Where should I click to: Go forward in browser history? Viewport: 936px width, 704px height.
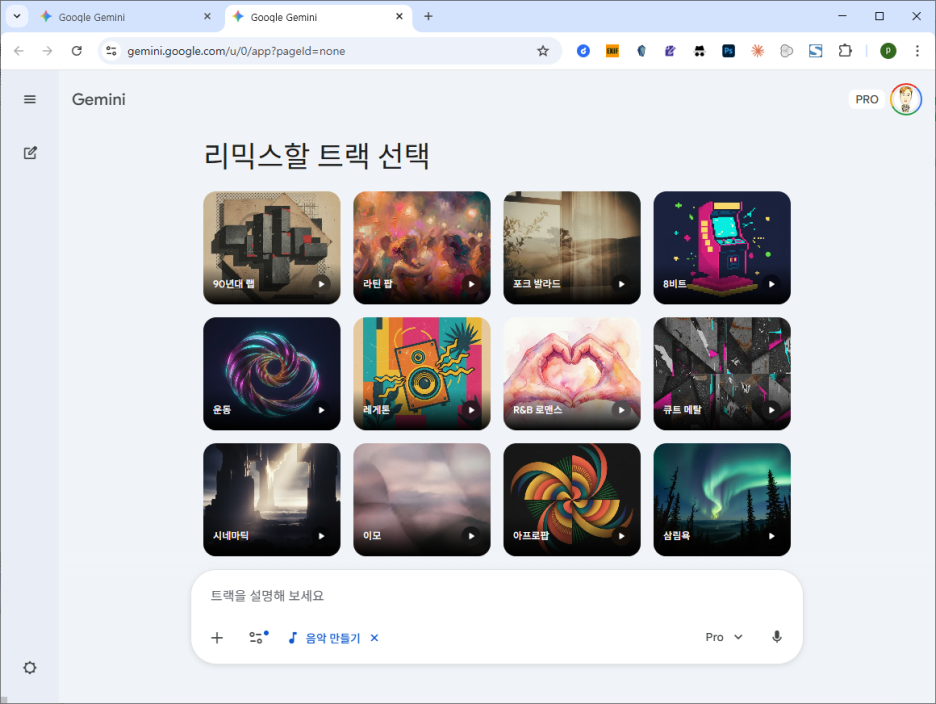[x=48, y=51]
